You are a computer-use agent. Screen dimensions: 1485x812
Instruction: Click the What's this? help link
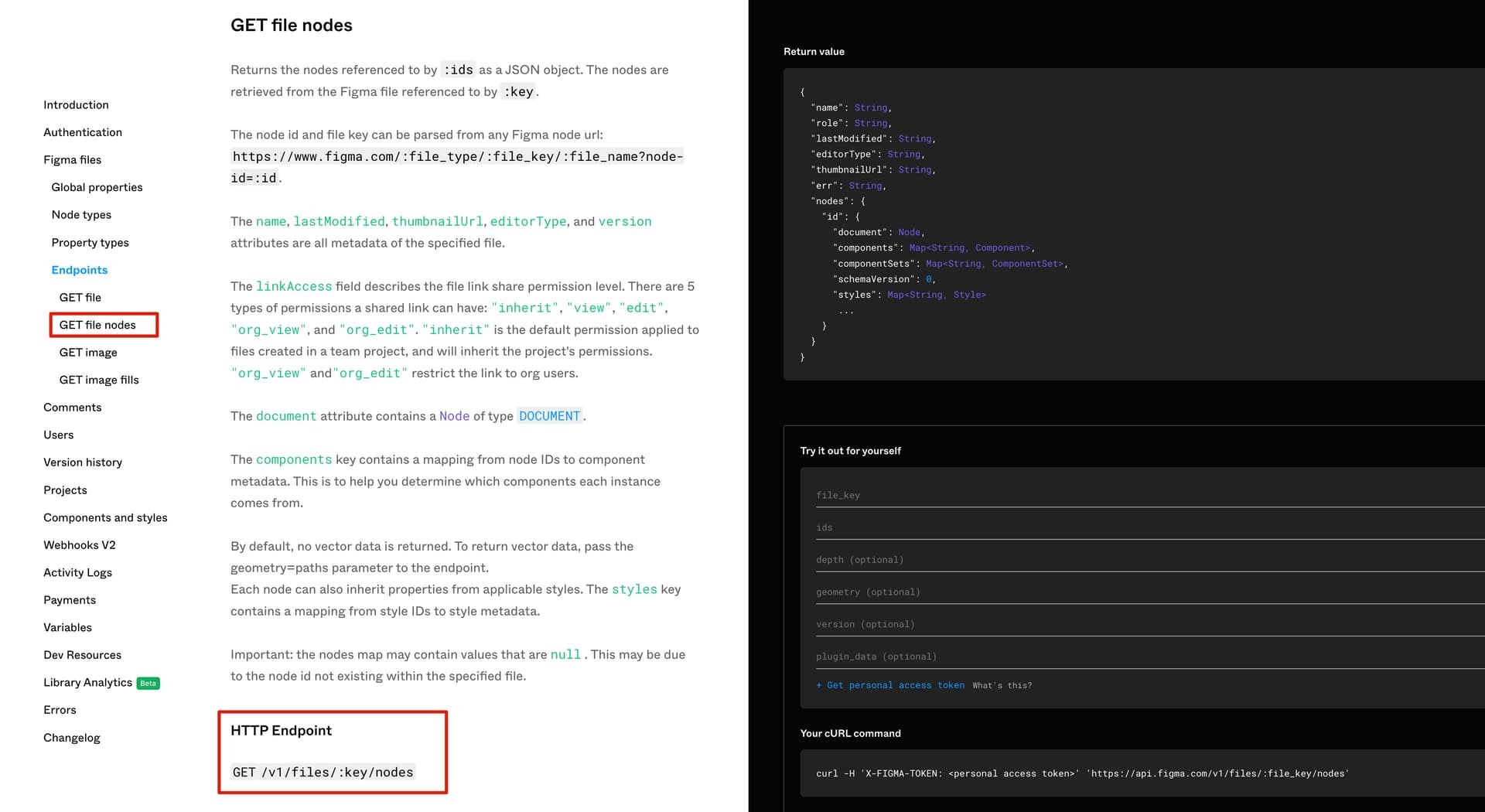click(1002, 685)
